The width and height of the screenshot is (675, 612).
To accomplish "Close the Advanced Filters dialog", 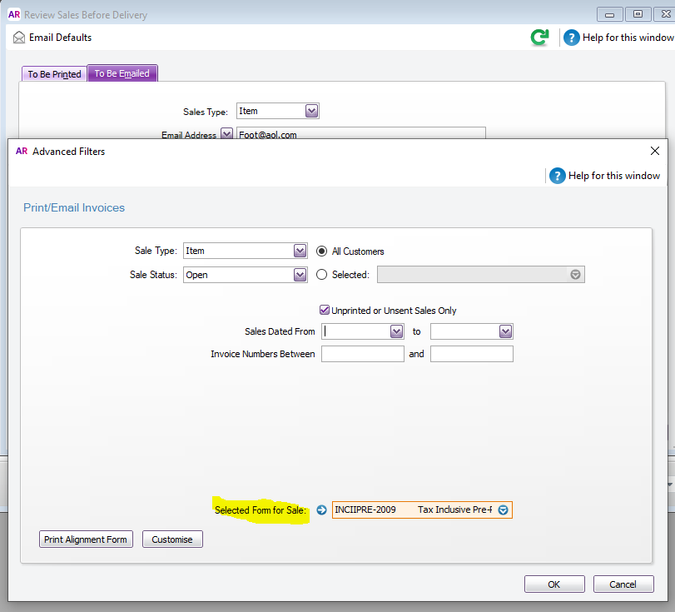I will point(655,151).
